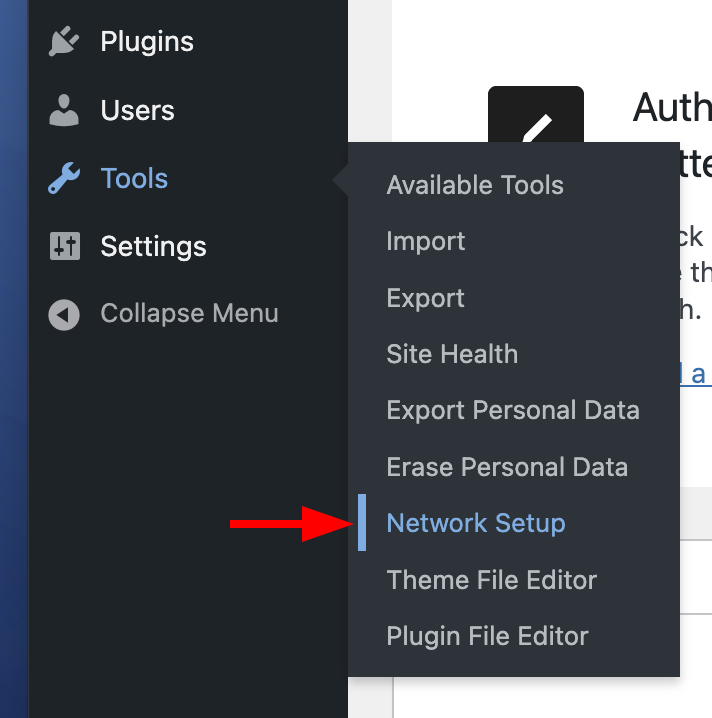
Task: Open the Users menu label
Action: pyautogui.click(x=137, y=110)
